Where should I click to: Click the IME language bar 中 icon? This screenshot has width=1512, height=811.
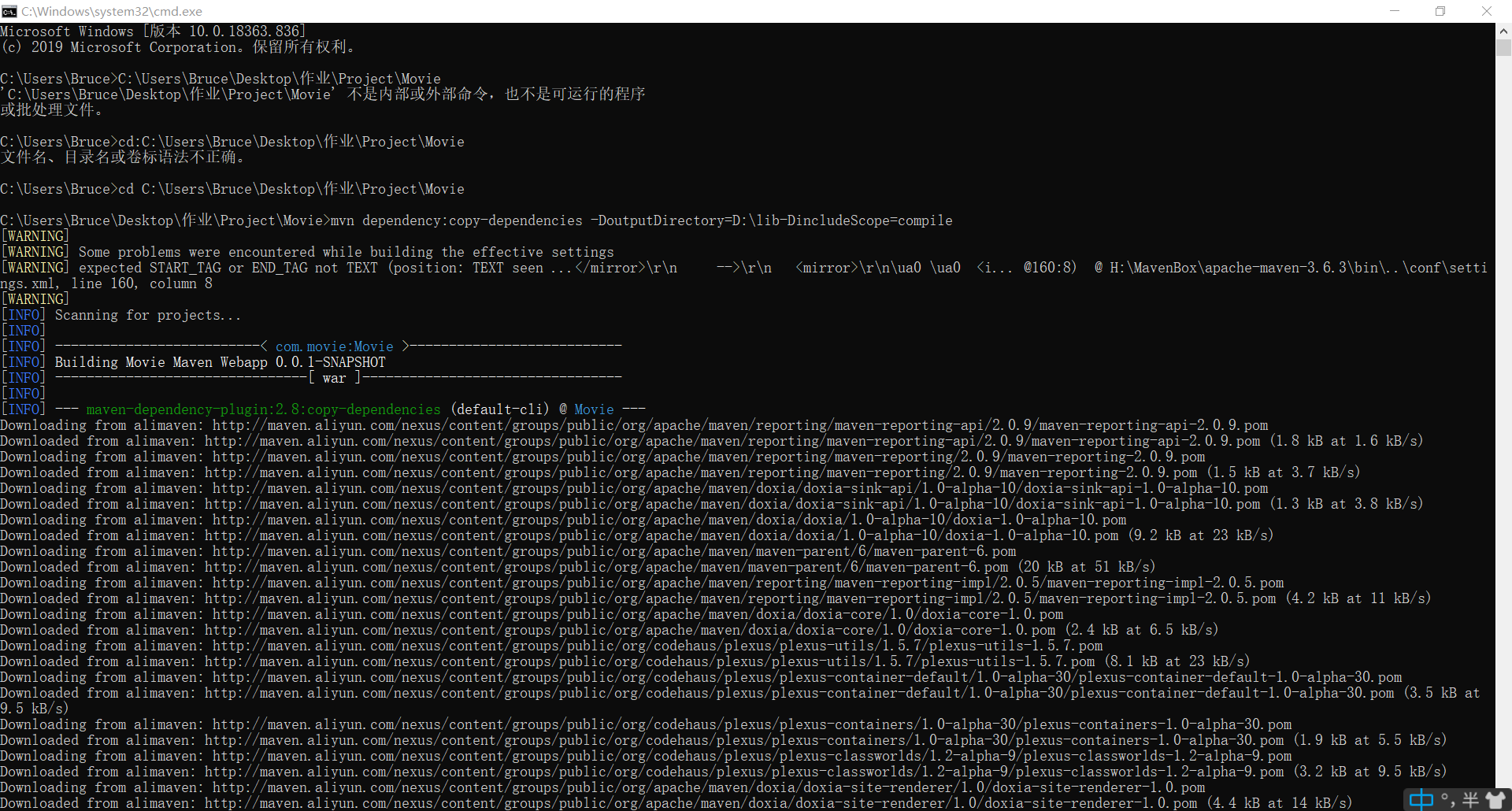(x=1421, y=800)
